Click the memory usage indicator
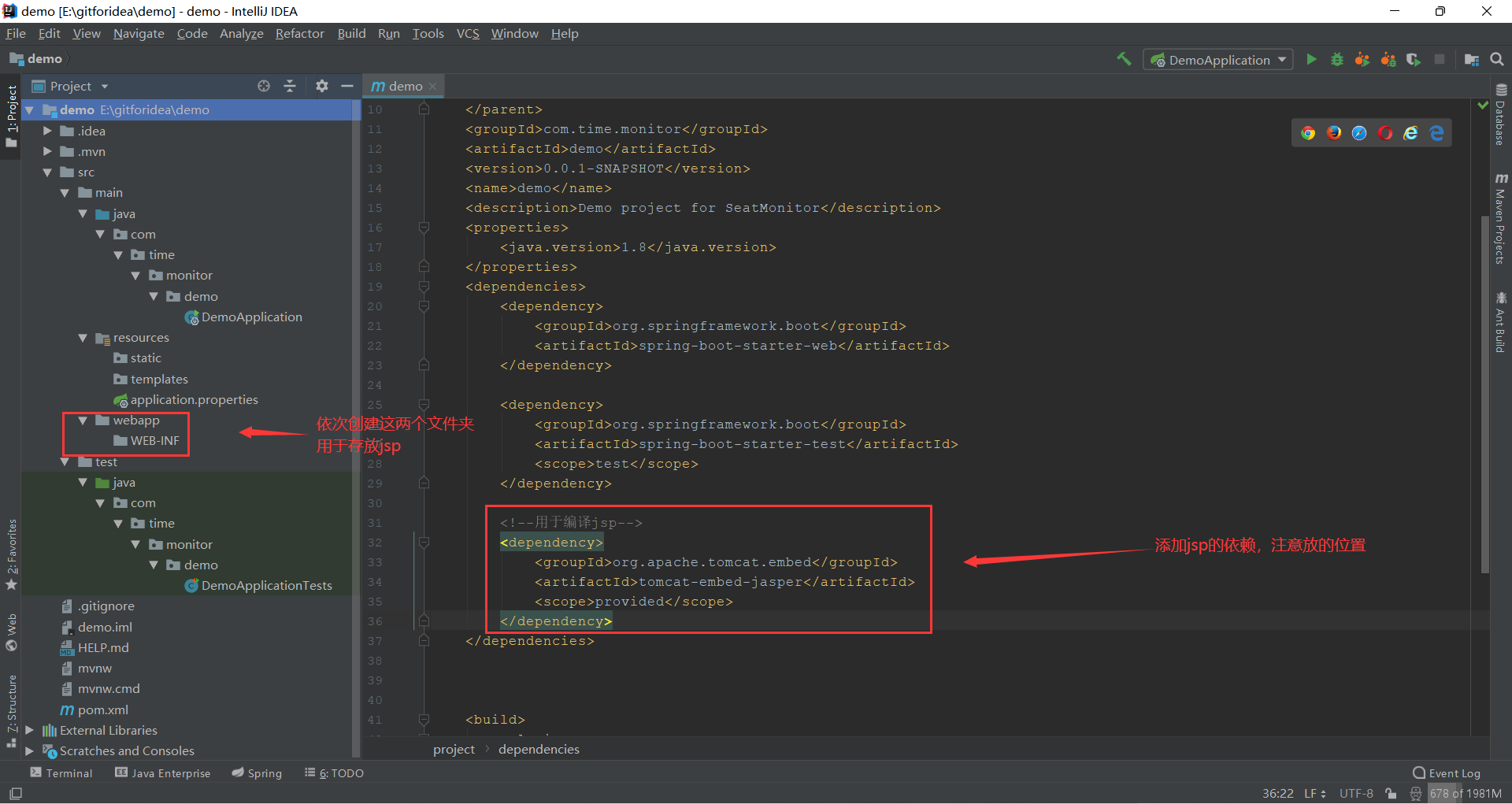The image size is (1512, 804). 1466,794
